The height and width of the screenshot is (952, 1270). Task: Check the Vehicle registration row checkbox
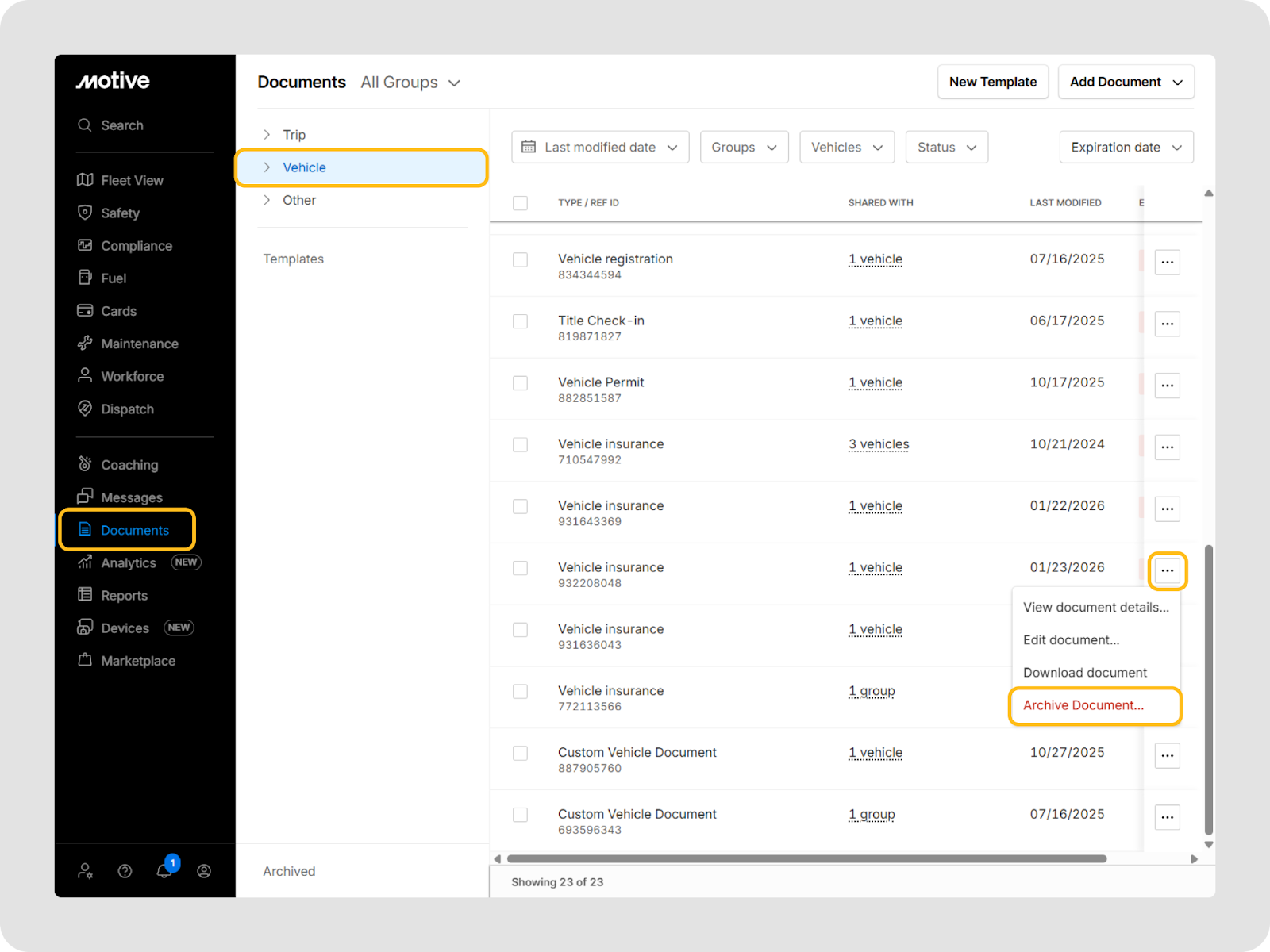click(x=521, y=260)
